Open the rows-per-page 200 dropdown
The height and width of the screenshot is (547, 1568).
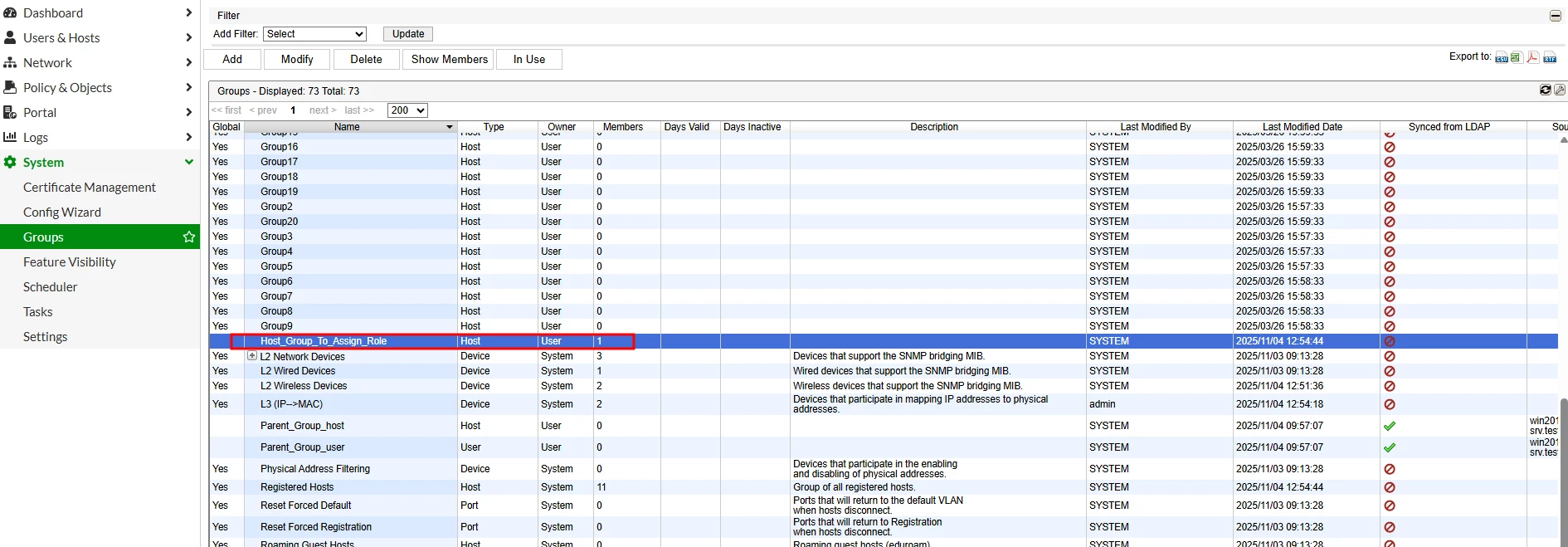(x=407, y=110)
